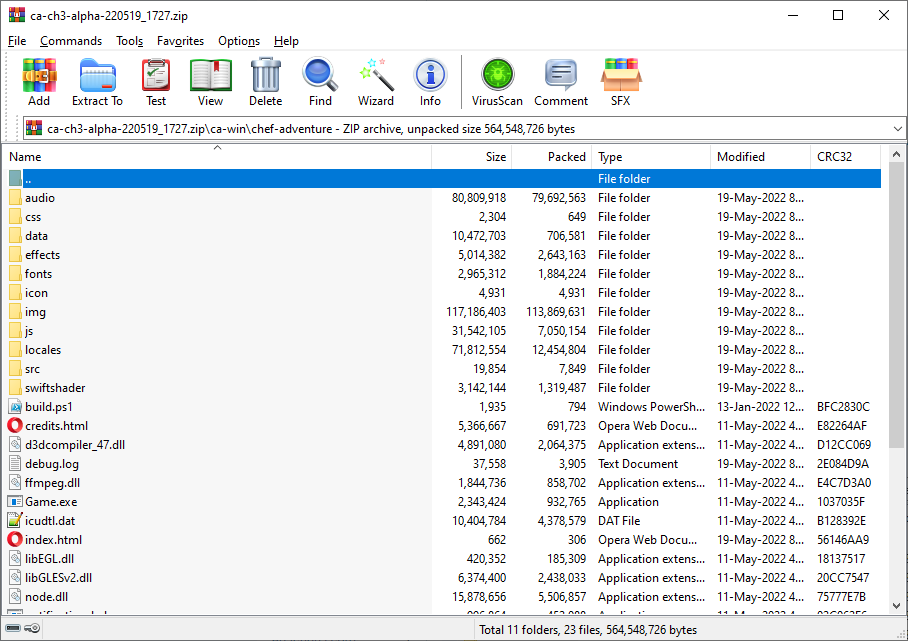This screenshot has width=908, height=641.
Task: Click the icudtl.dat file icon
Action: (x=15, y=521)
